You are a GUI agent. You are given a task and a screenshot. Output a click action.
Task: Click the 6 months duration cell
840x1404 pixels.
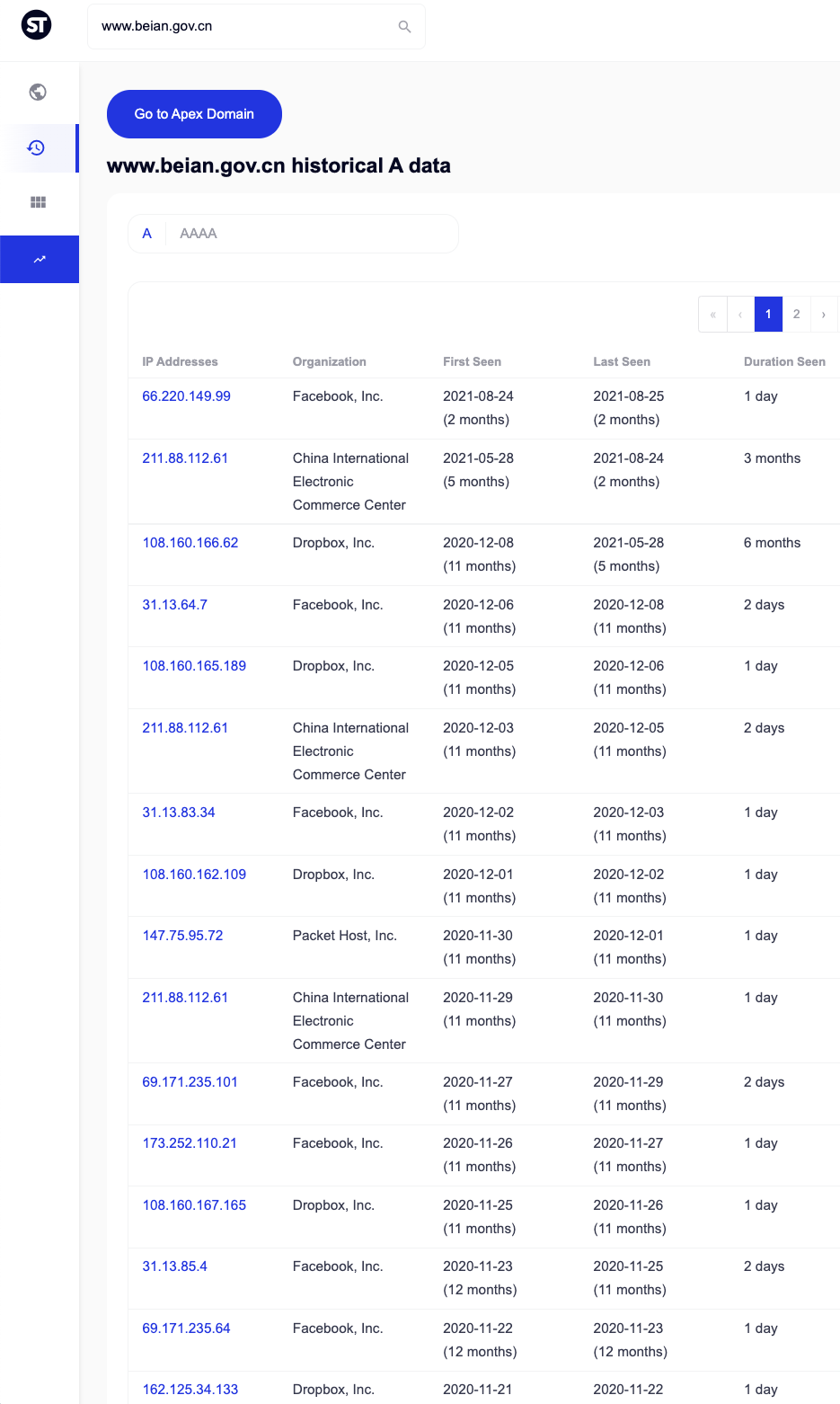[x=772, y=543]
